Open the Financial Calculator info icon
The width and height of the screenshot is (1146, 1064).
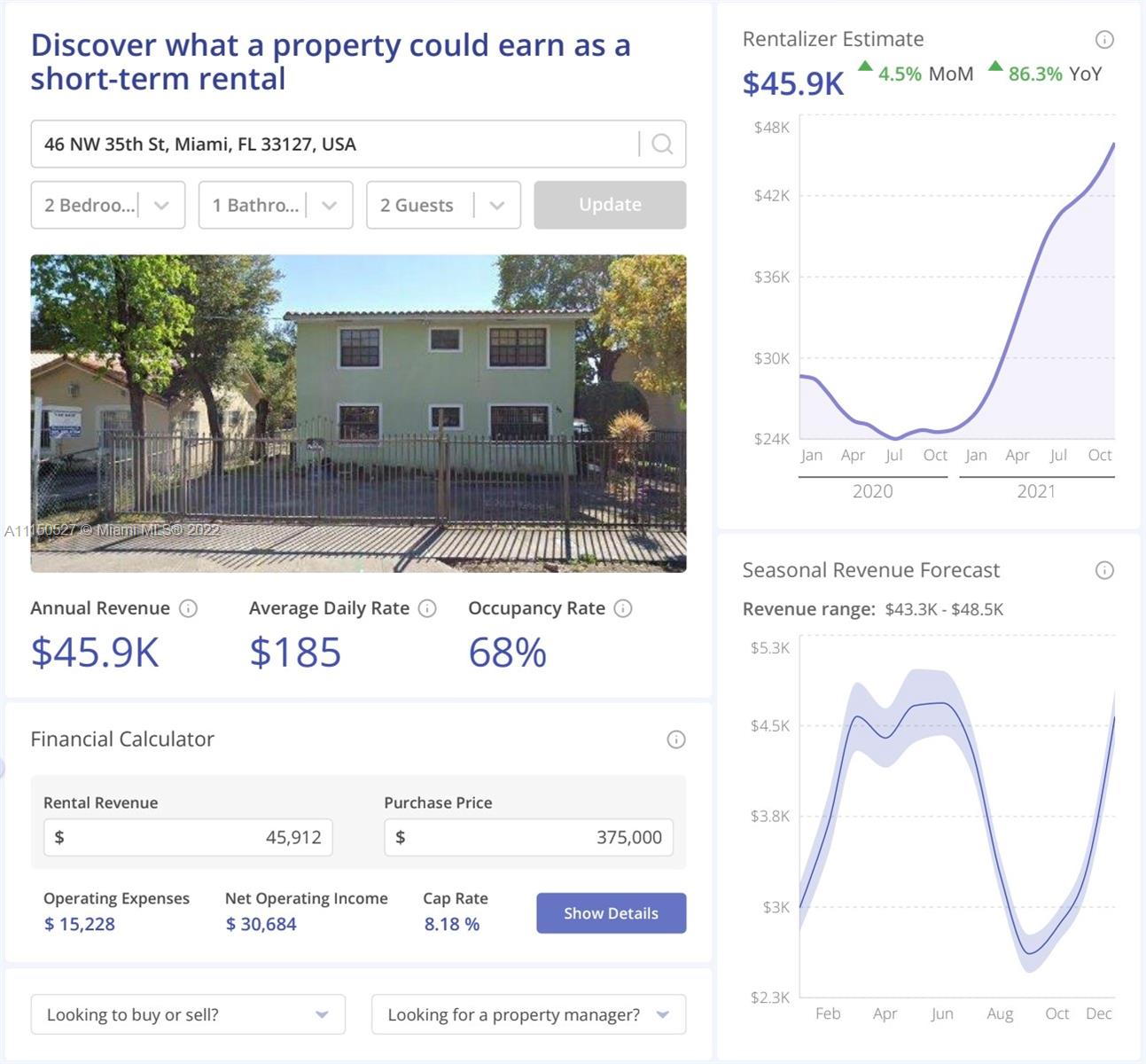[675, 739]
